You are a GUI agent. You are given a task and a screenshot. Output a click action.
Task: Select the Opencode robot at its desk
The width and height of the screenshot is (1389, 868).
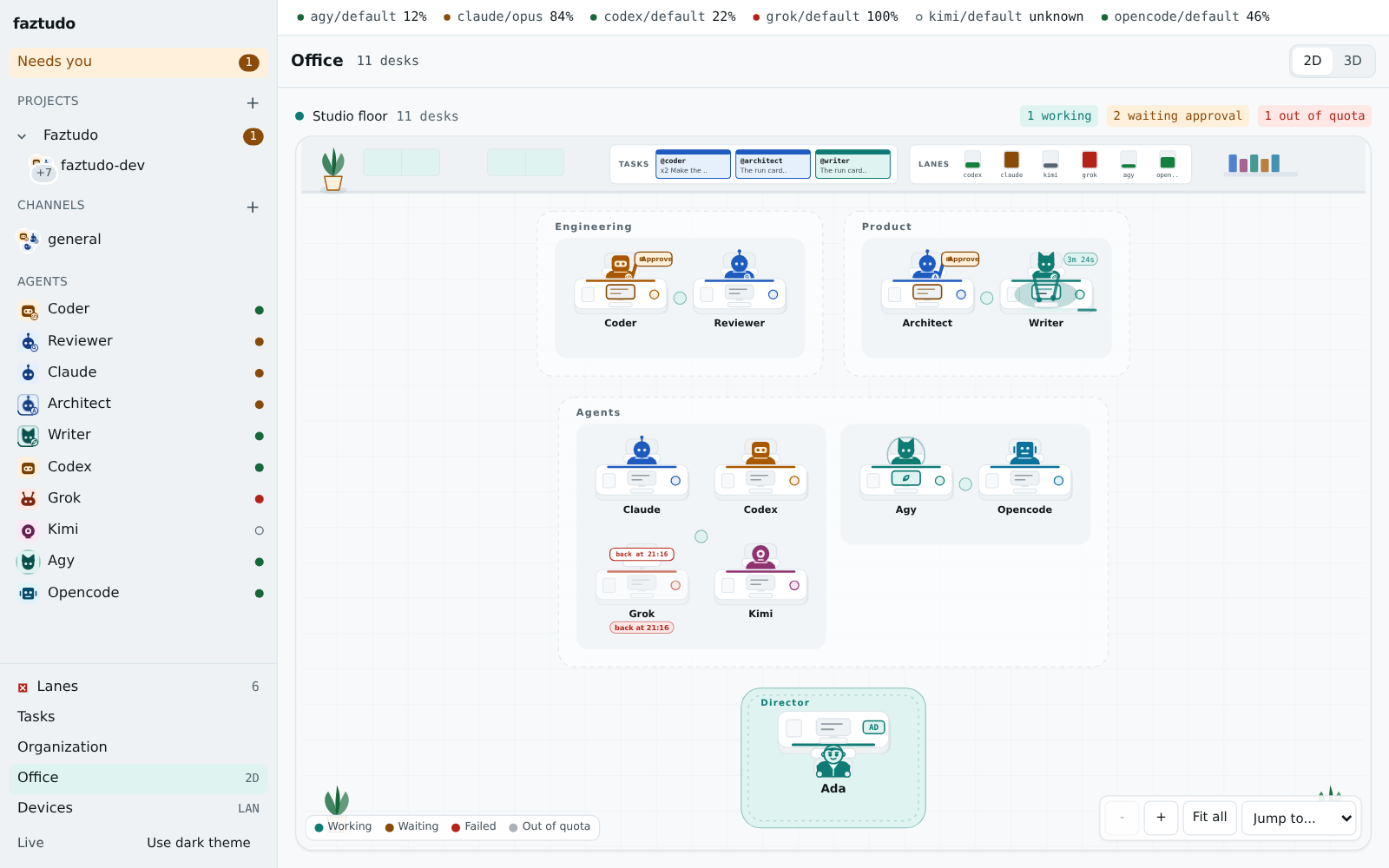1024,451
